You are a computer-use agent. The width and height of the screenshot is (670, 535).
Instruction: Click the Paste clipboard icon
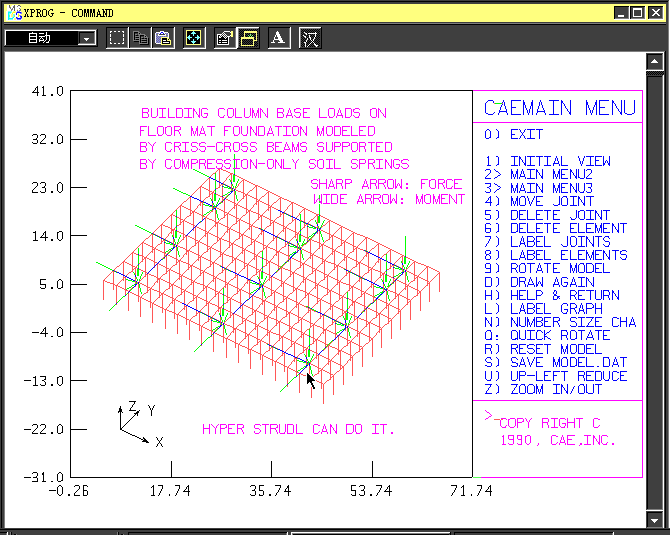point(163,38)
